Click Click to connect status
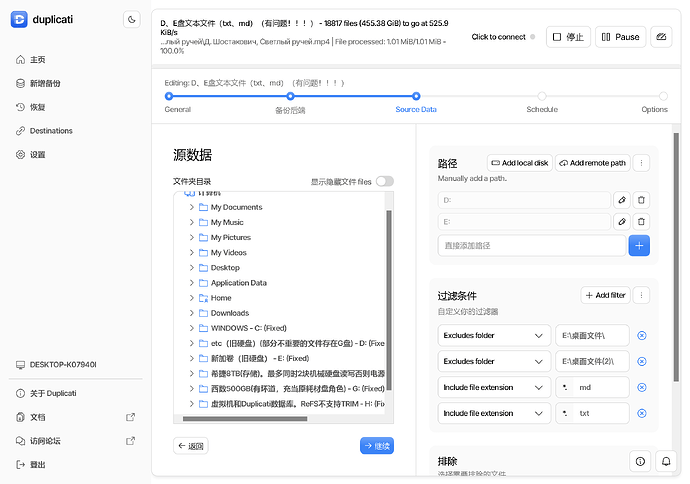The width and height of the screenshot is (690, 484). 503,37
